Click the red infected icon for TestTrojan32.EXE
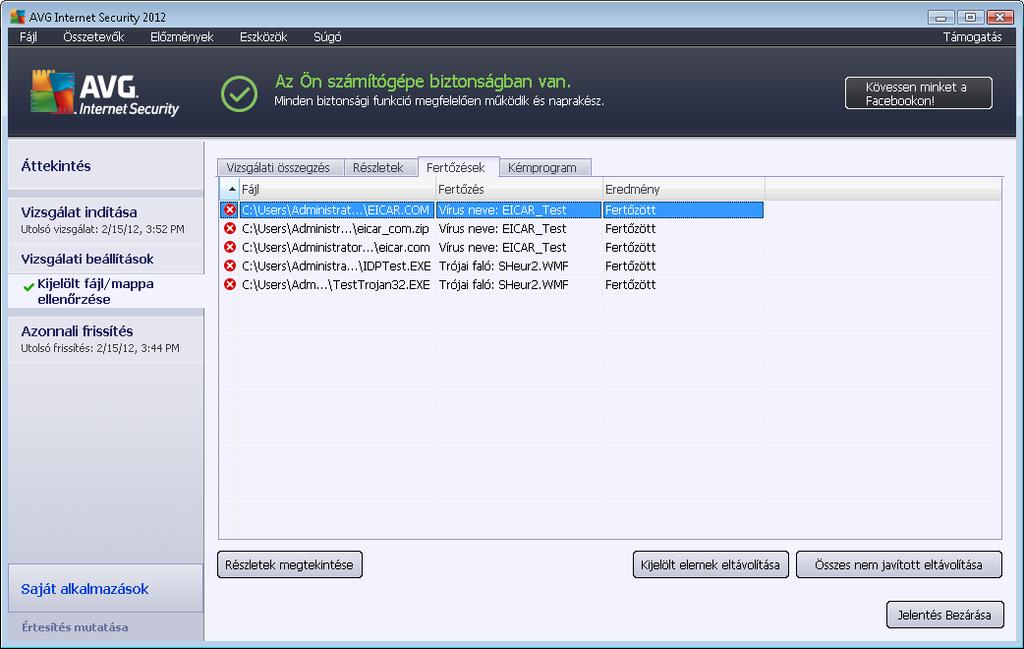 coord(230,284)
